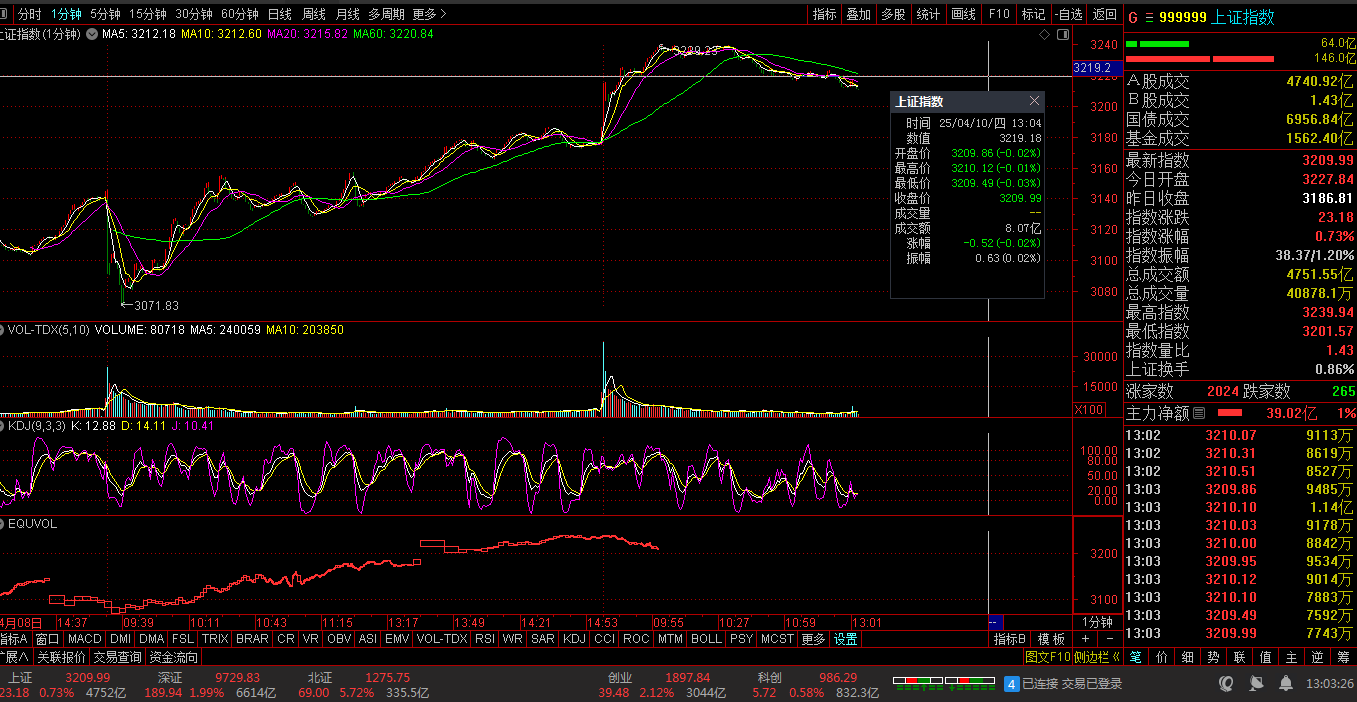Expand 更多 indicators in the indicator bar
1357x702 pixels.
[x=814, y=639]
